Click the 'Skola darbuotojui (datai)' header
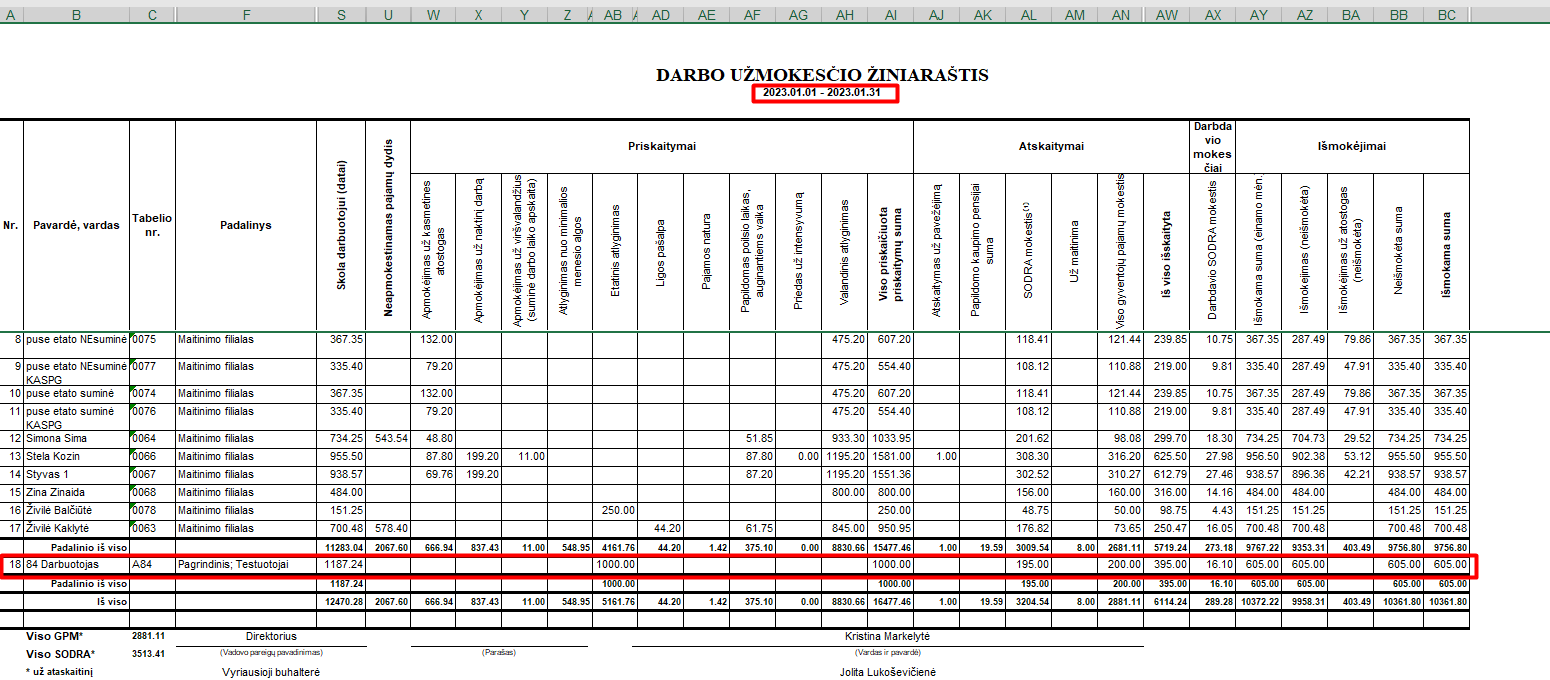This screenshot has height=680, width=1550. point(342,225)
